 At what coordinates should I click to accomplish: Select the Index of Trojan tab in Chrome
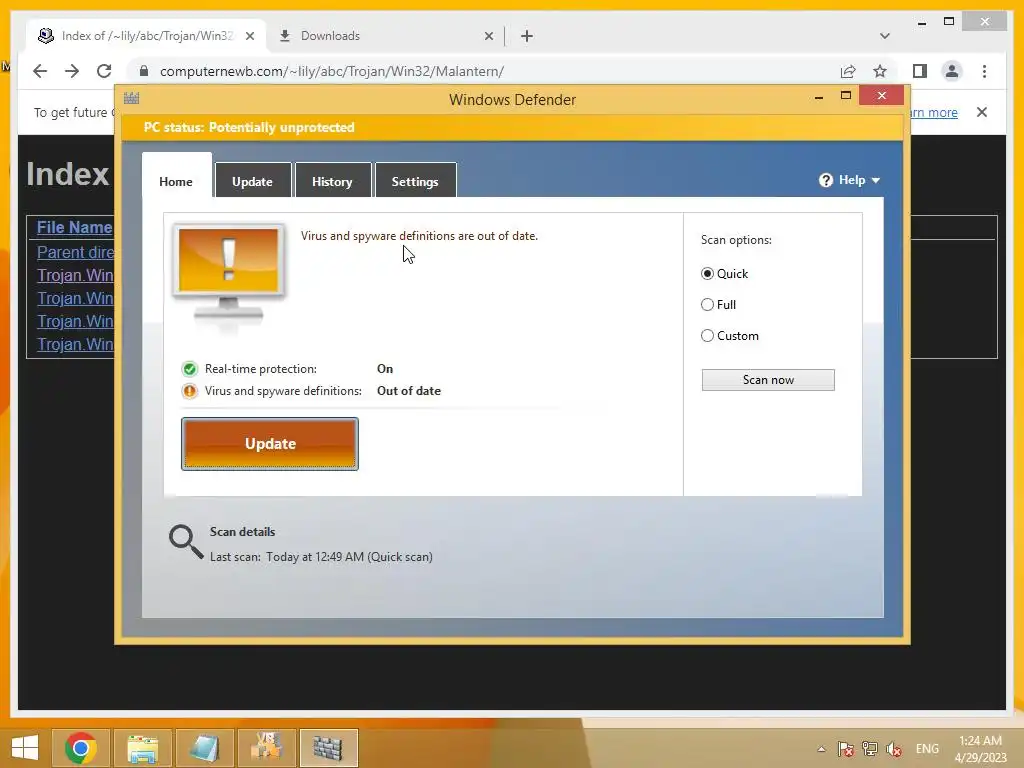tap(147, 36)
